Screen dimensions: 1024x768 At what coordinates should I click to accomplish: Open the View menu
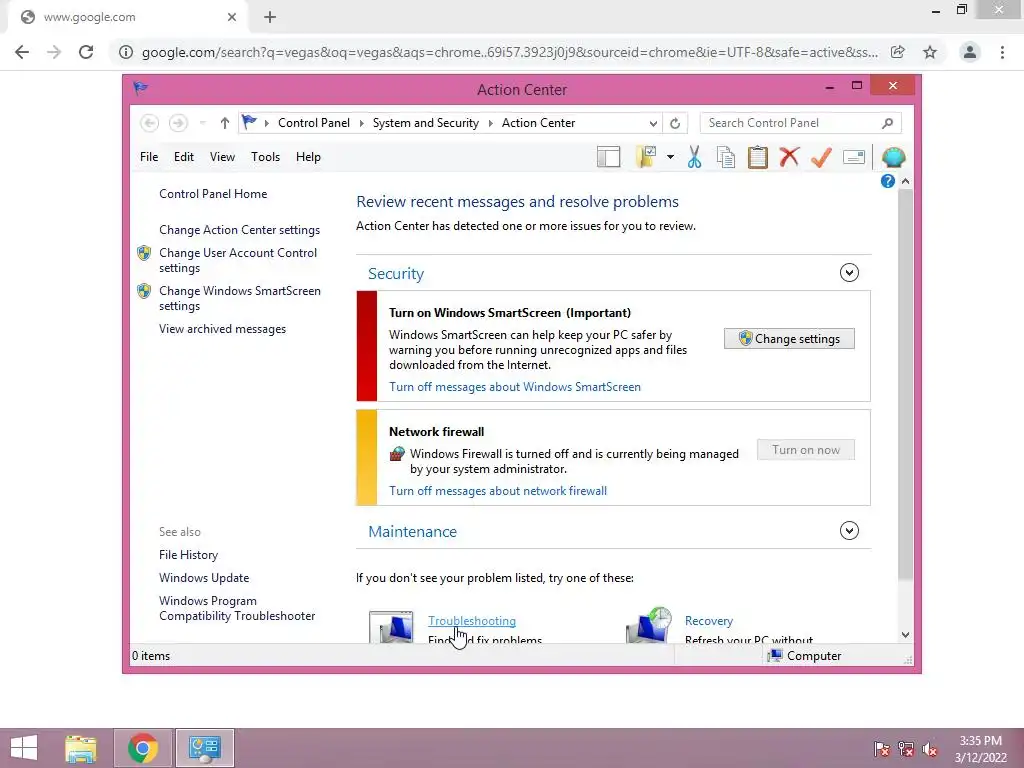pyautogui.click(x=222, y=157)
